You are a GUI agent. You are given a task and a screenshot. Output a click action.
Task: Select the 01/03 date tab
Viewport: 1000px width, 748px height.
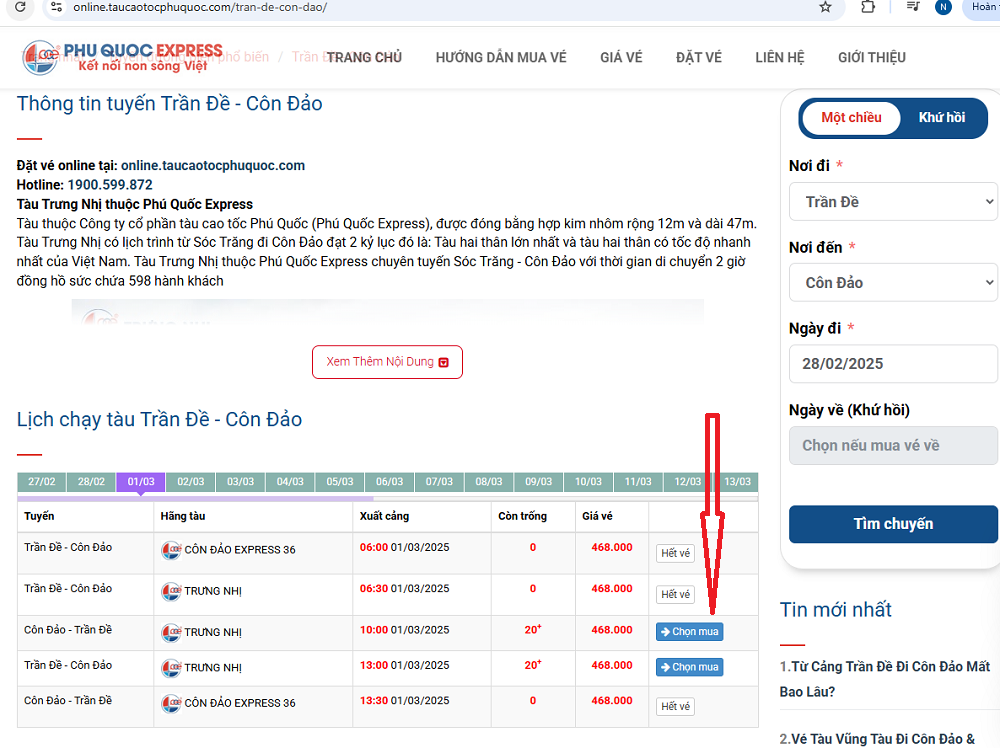click(x=141, y=481)
